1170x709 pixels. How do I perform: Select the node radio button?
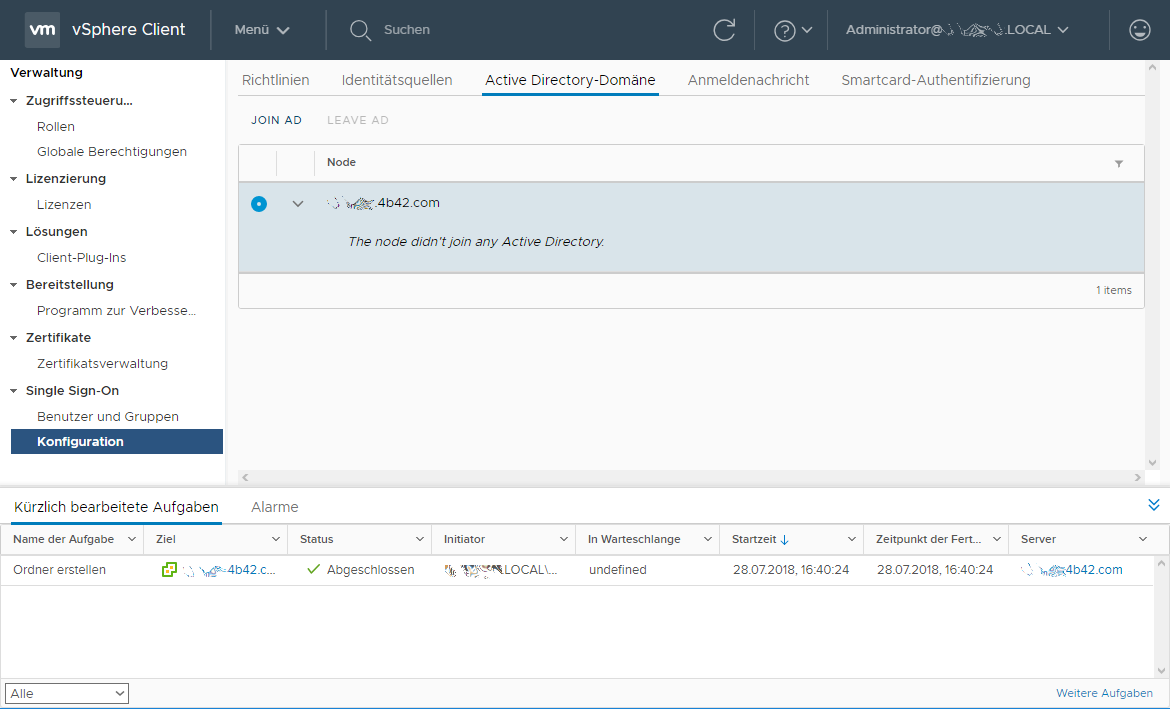pyautogui.click(x=259, y=204)
